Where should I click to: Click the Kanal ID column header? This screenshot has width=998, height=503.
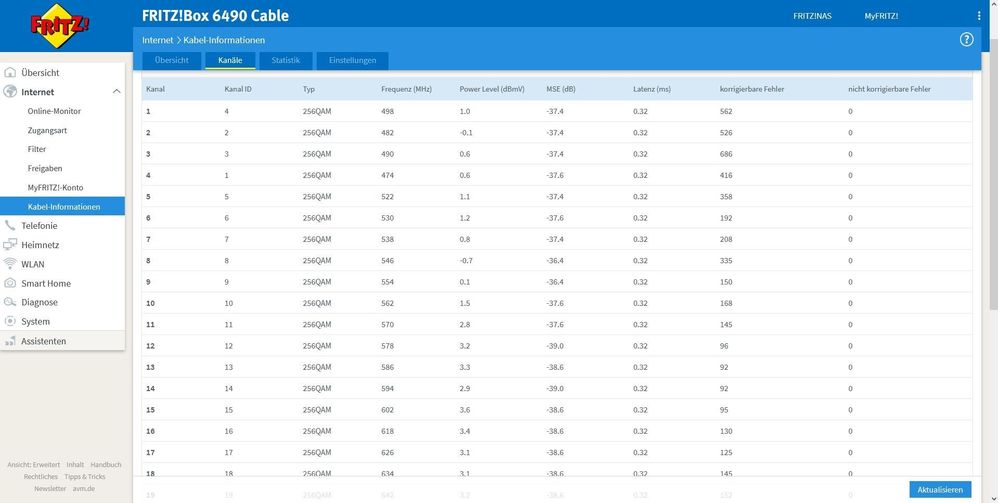[238, 89]
